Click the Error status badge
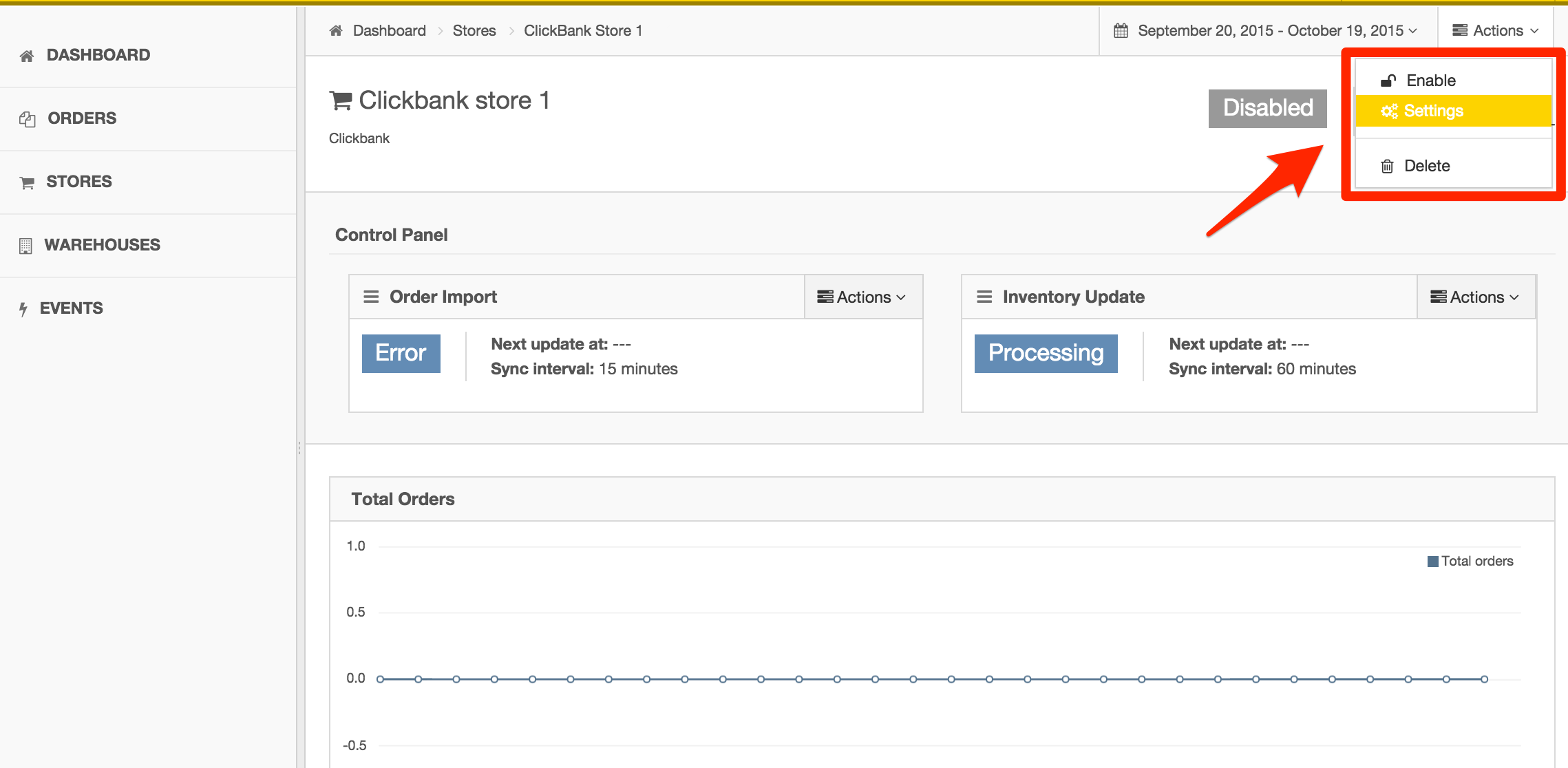 click(x=401, y=353)
